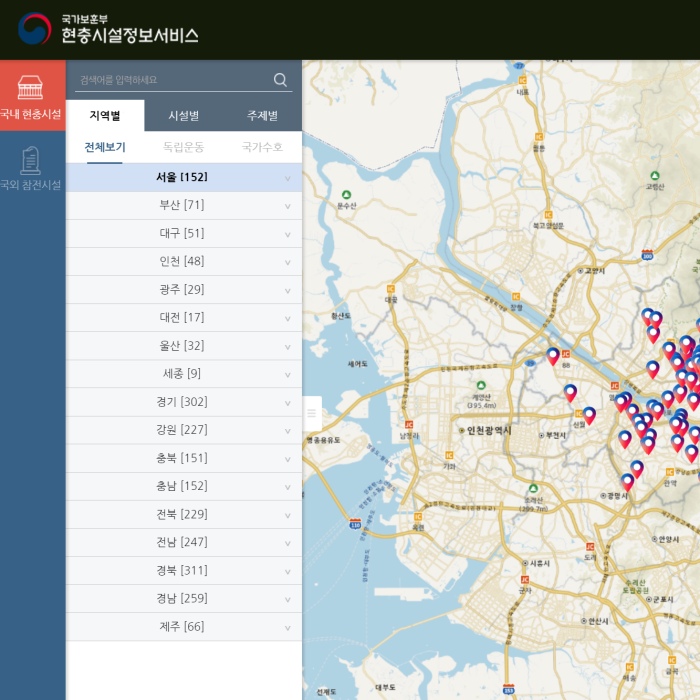Click the map pin nearest 광명시 label
Screen dimensions: 700x700
tap(627, 483)
